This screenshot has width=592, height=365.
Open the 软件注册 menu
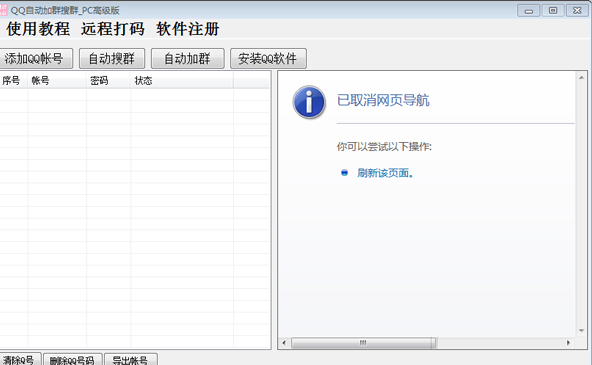click(x=188, y=29)
